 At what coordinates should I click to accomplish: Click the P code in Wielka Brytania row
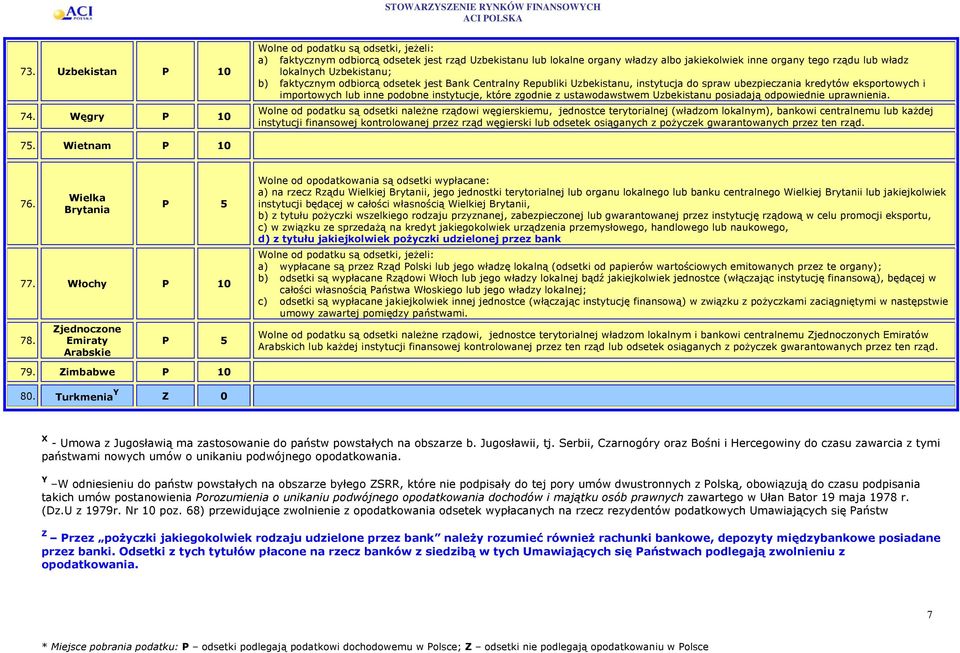165,204
